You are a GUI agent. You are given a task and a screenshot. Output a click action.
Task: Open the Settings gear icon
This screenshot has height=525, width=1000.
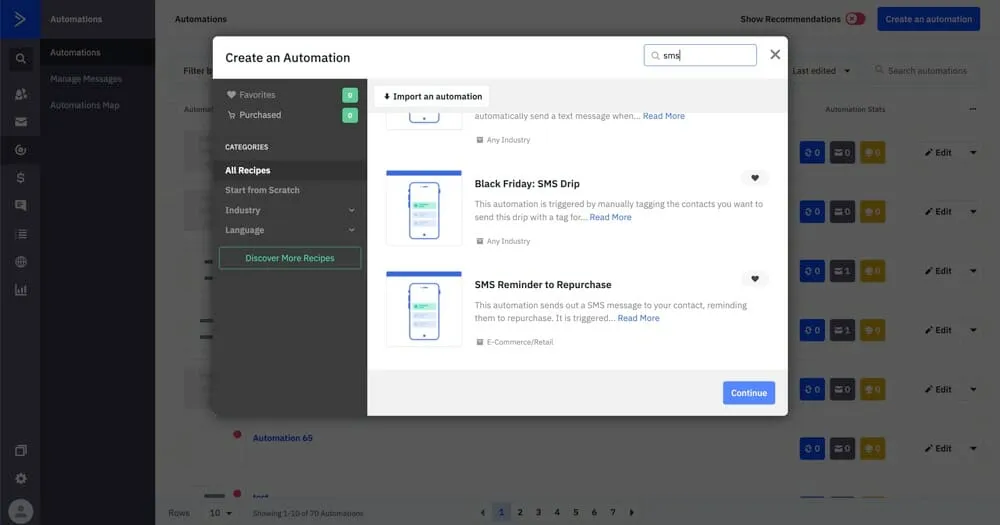coord(20,479)
